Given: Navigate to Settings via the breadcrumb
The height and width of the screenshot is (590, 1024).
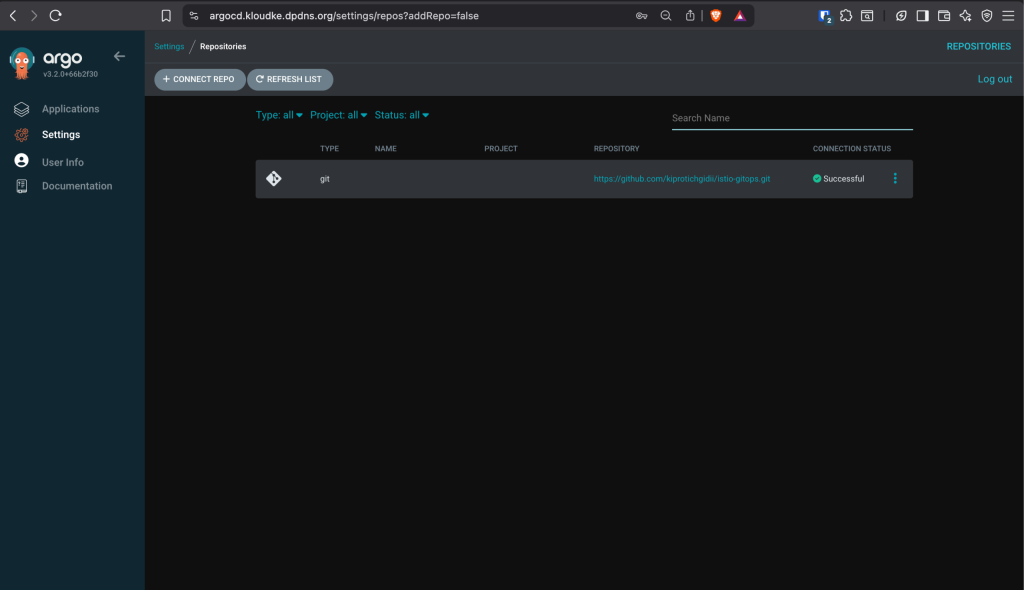Looking at the screenshot, I should pyautogui.click(x=168, y=46).
